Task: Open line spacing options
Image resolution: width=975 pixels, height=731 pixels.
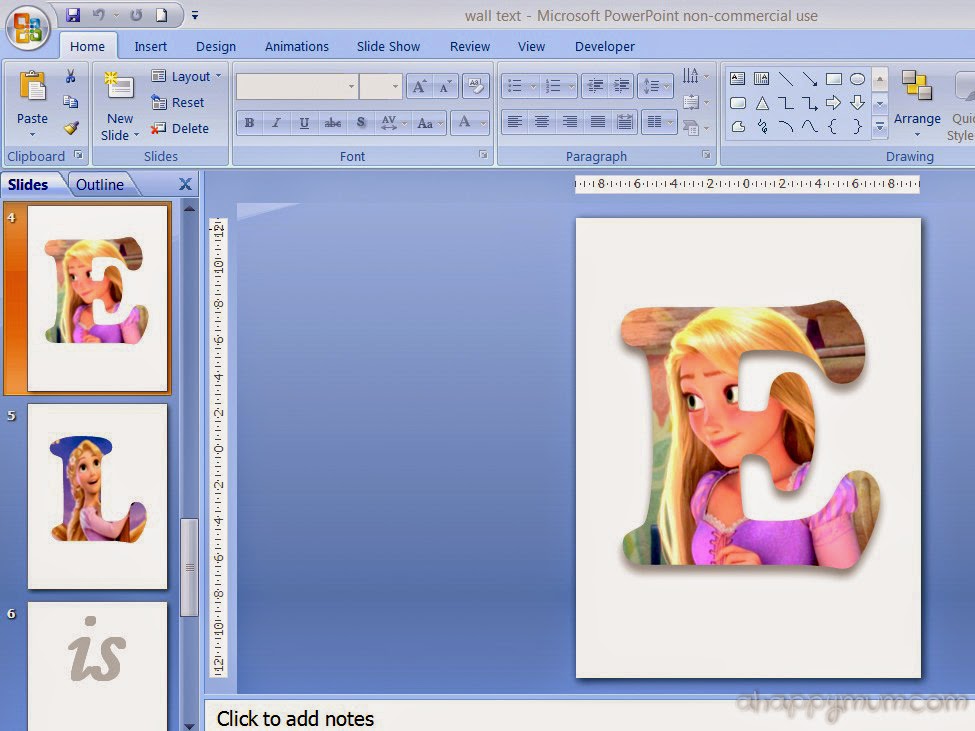Action: [655, 86]
